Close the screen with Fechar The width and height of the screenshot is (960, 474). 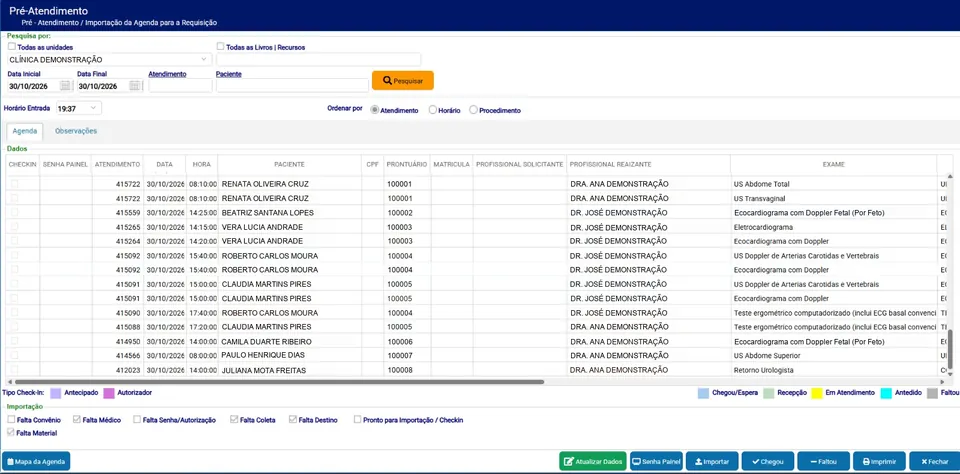point(934,462)
